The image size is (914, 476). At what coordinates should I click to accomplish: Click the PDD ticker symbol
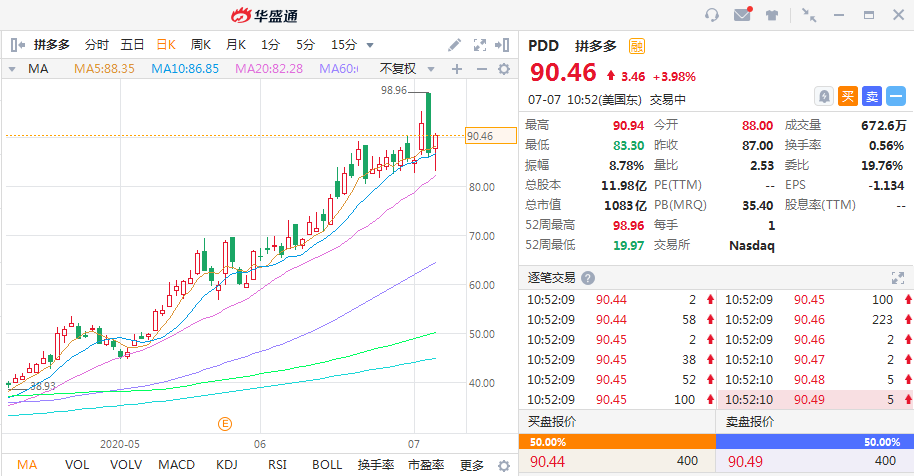[x=543, y=46]
